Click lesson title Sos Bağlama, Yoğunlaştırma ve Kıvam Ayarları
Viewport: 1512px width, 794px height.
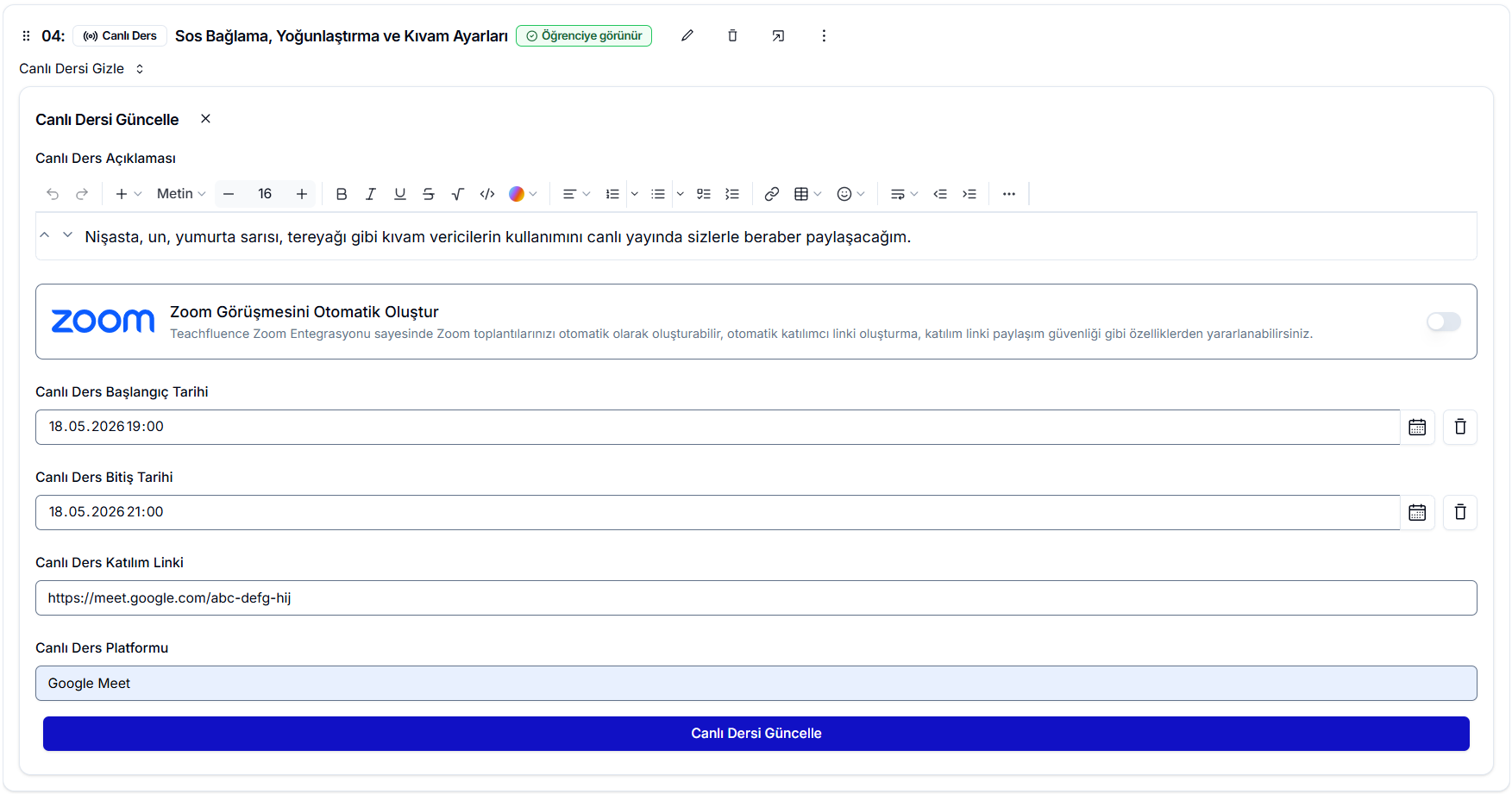(x=342, y=35)
